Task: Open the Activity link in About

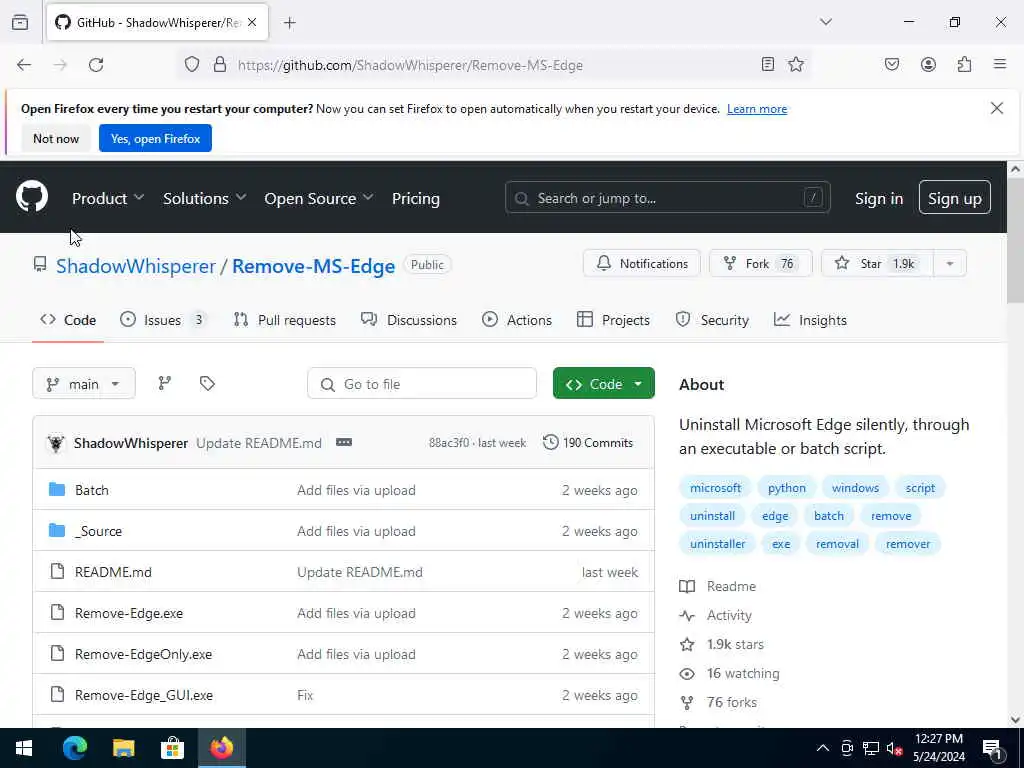Action: (716, 615)
